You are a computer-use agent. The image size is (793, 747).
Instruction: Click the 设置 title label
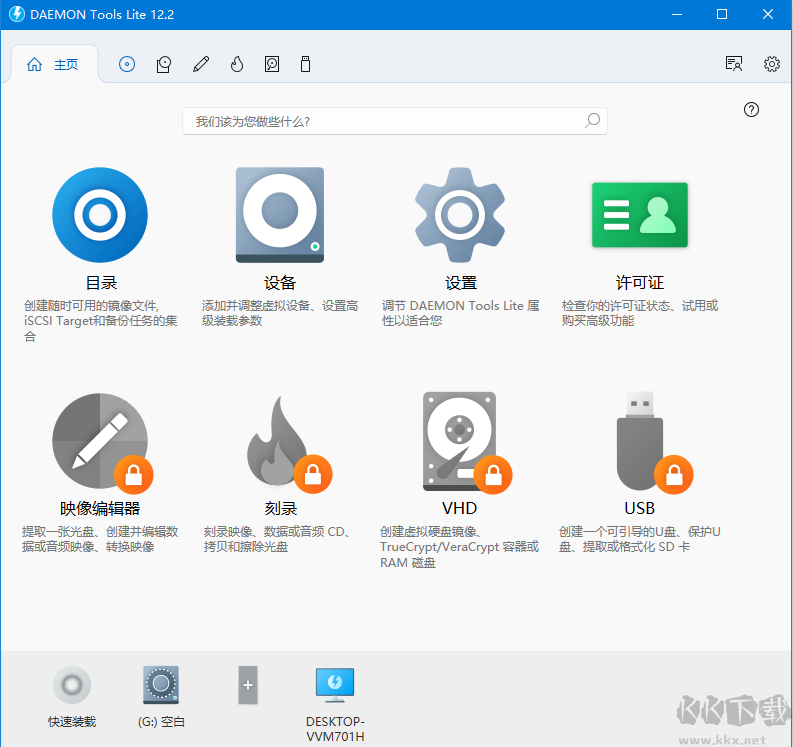(x=461, y=283)
